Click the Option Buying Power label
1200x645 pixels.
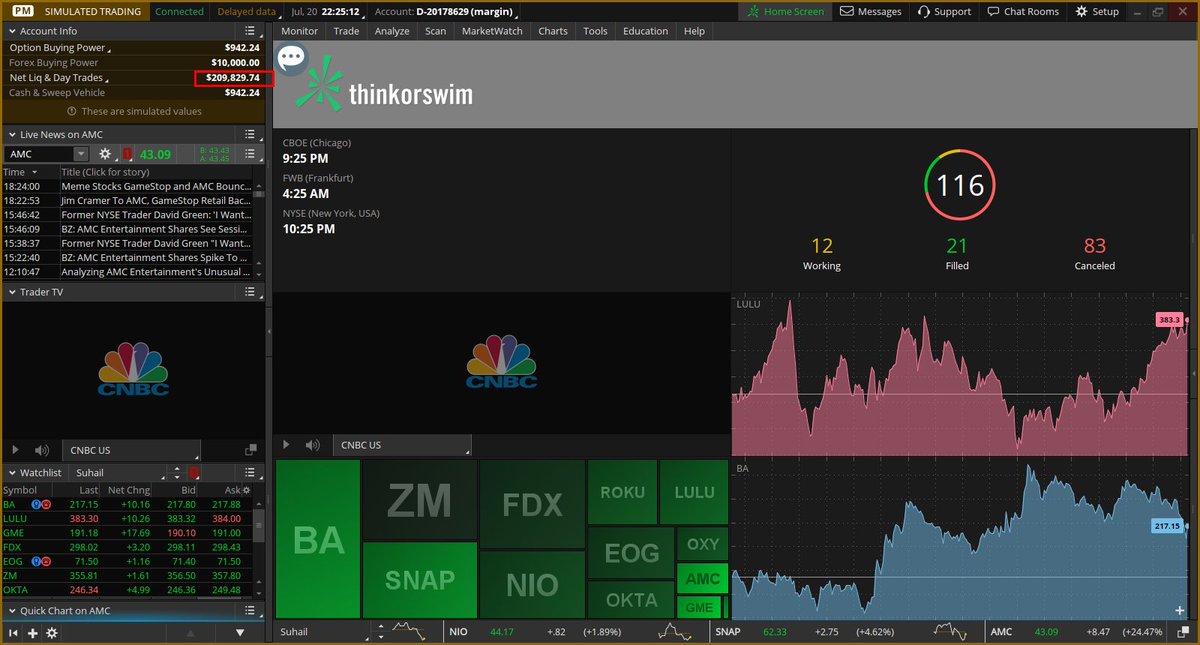tap(58, 47)
